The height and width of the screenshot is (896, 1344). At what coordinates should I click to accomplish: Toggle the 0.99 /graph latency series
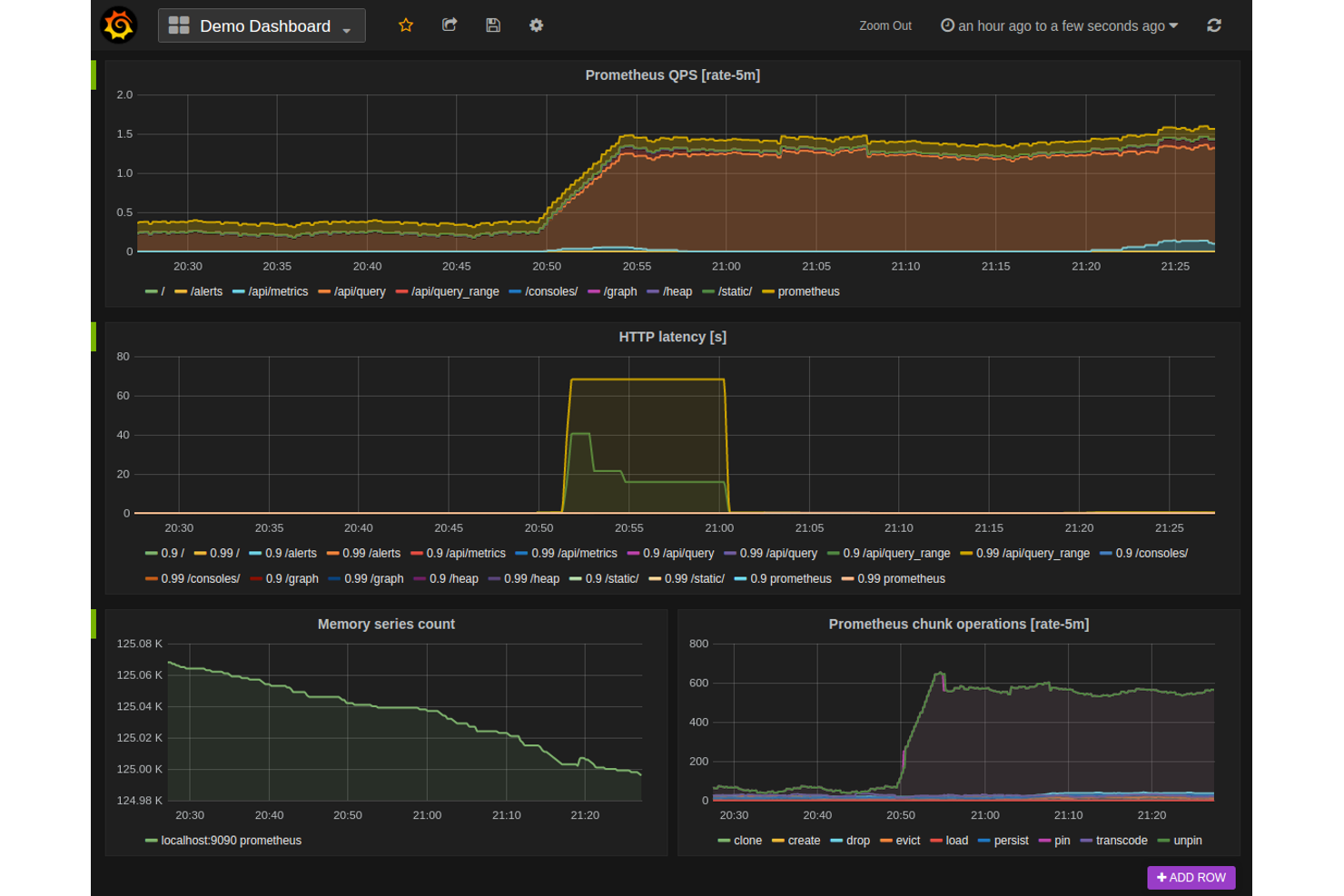(x=373, y=578)
